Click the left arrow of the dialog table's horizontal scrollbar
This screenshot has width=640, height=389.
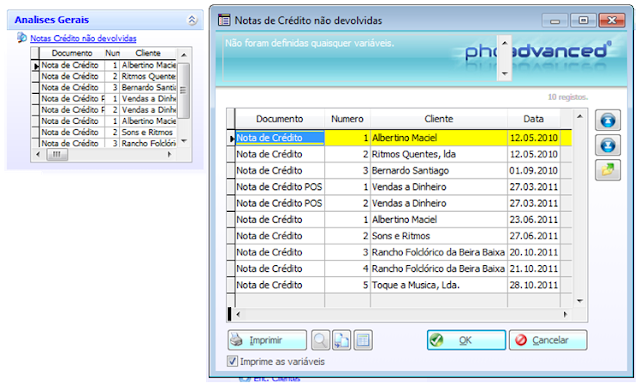[238, 314]
